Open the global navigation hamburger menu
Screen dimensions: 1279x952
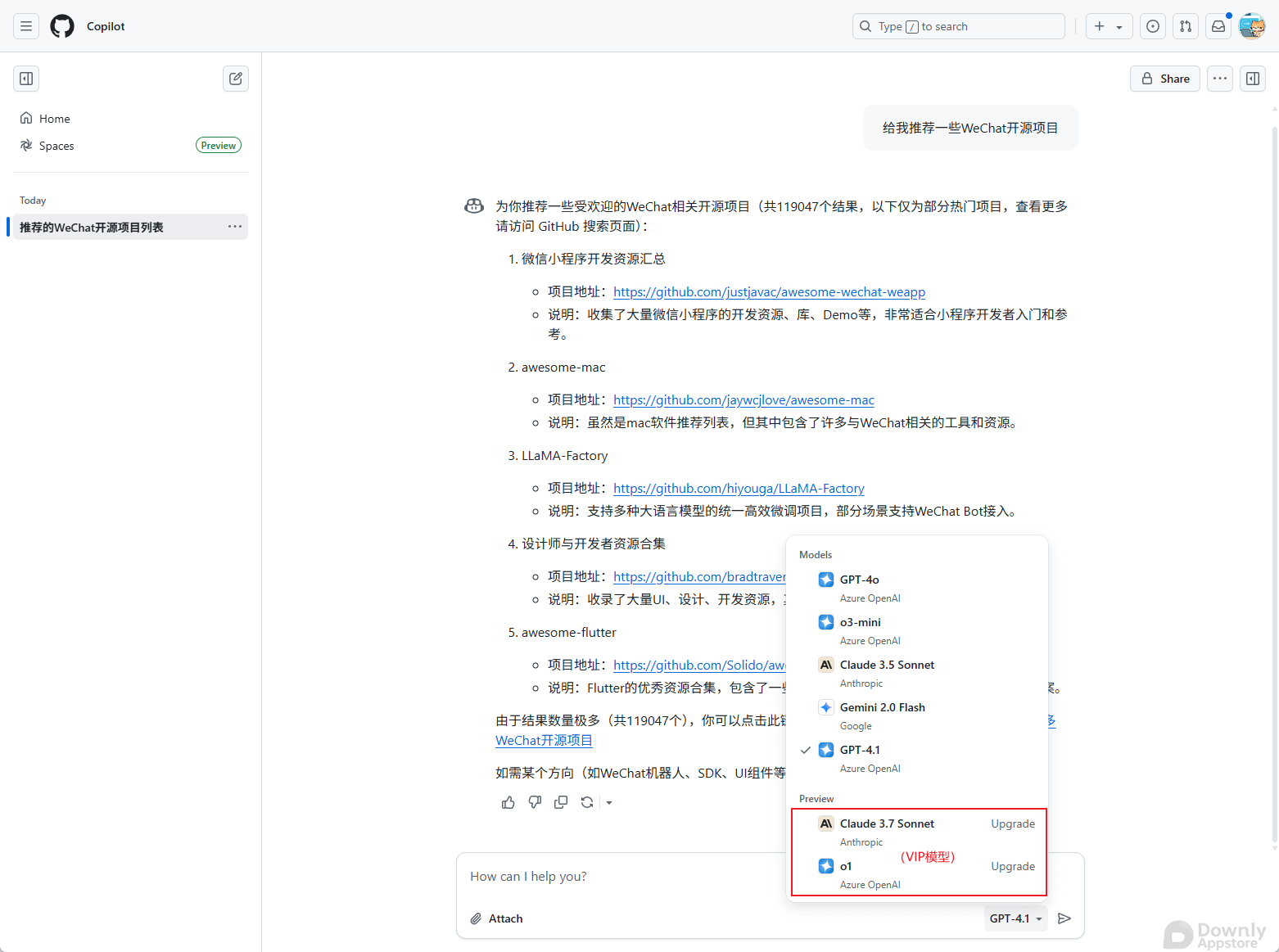tap(26, 26)
